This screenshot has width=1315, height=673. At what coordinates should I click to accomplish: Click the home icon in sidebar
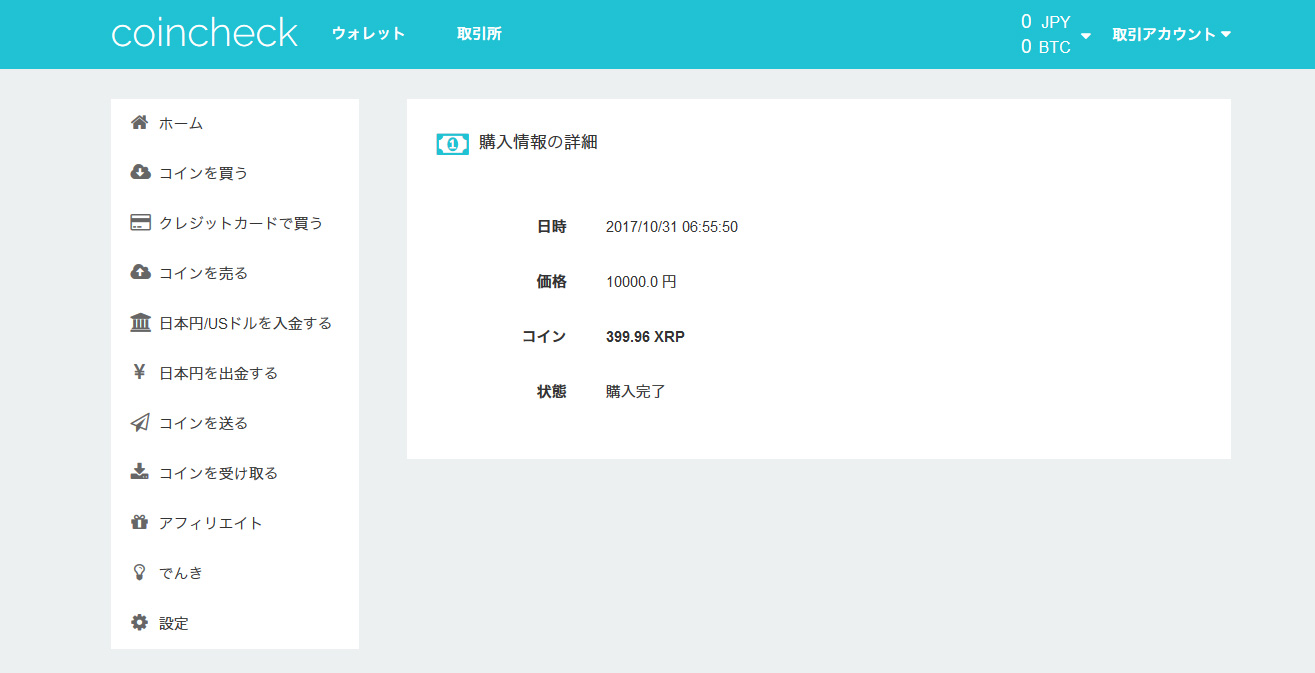tap(140, 123)
